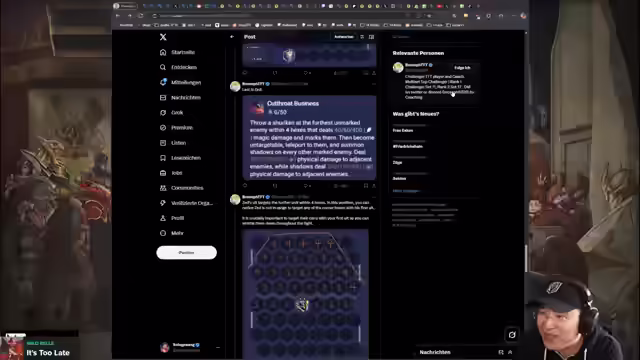Open more options on hex board post
The width and height of the screenshot is (640, 360).
[x=373, y=197]
